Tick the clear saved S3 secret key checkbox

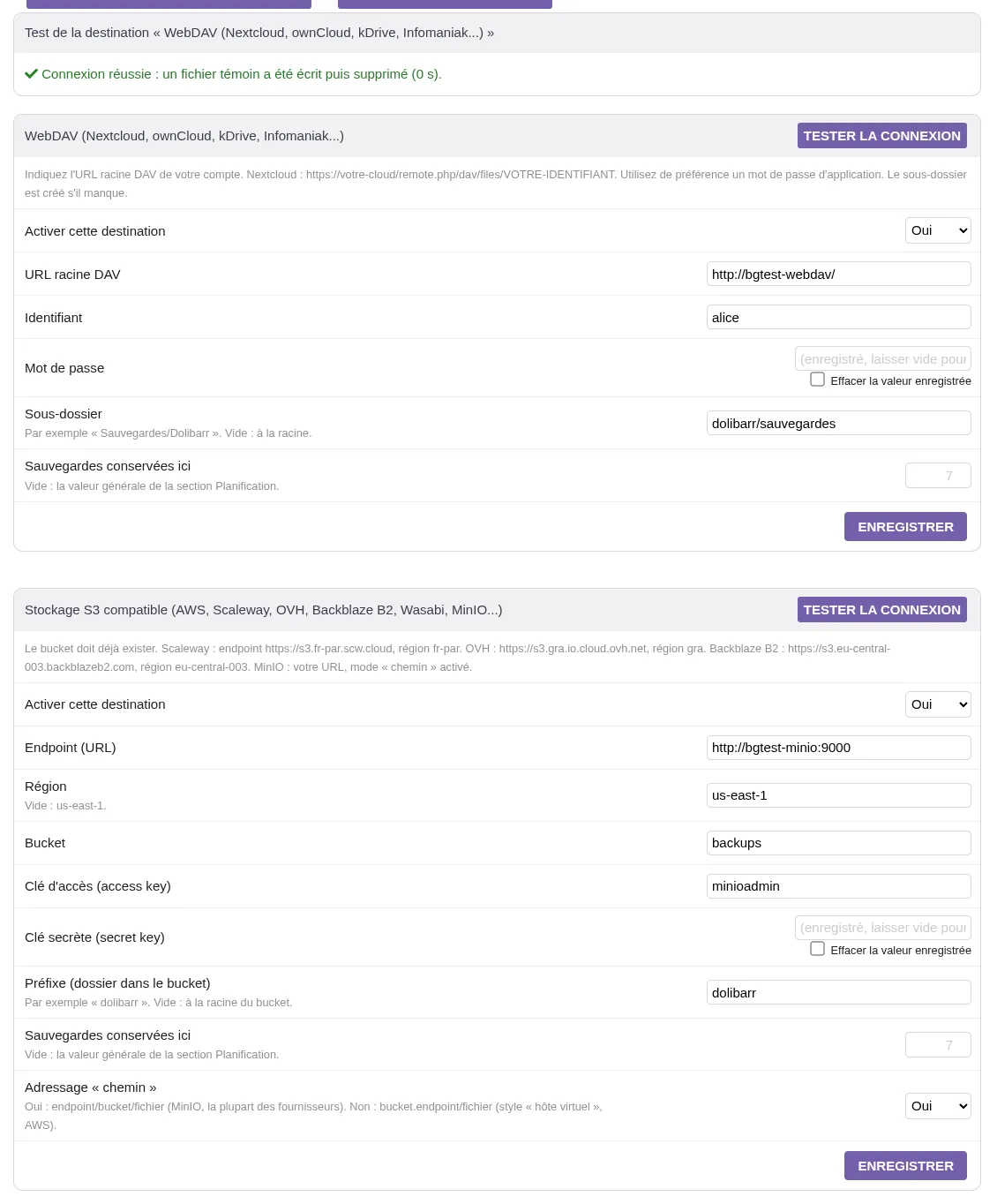point(818,949)
